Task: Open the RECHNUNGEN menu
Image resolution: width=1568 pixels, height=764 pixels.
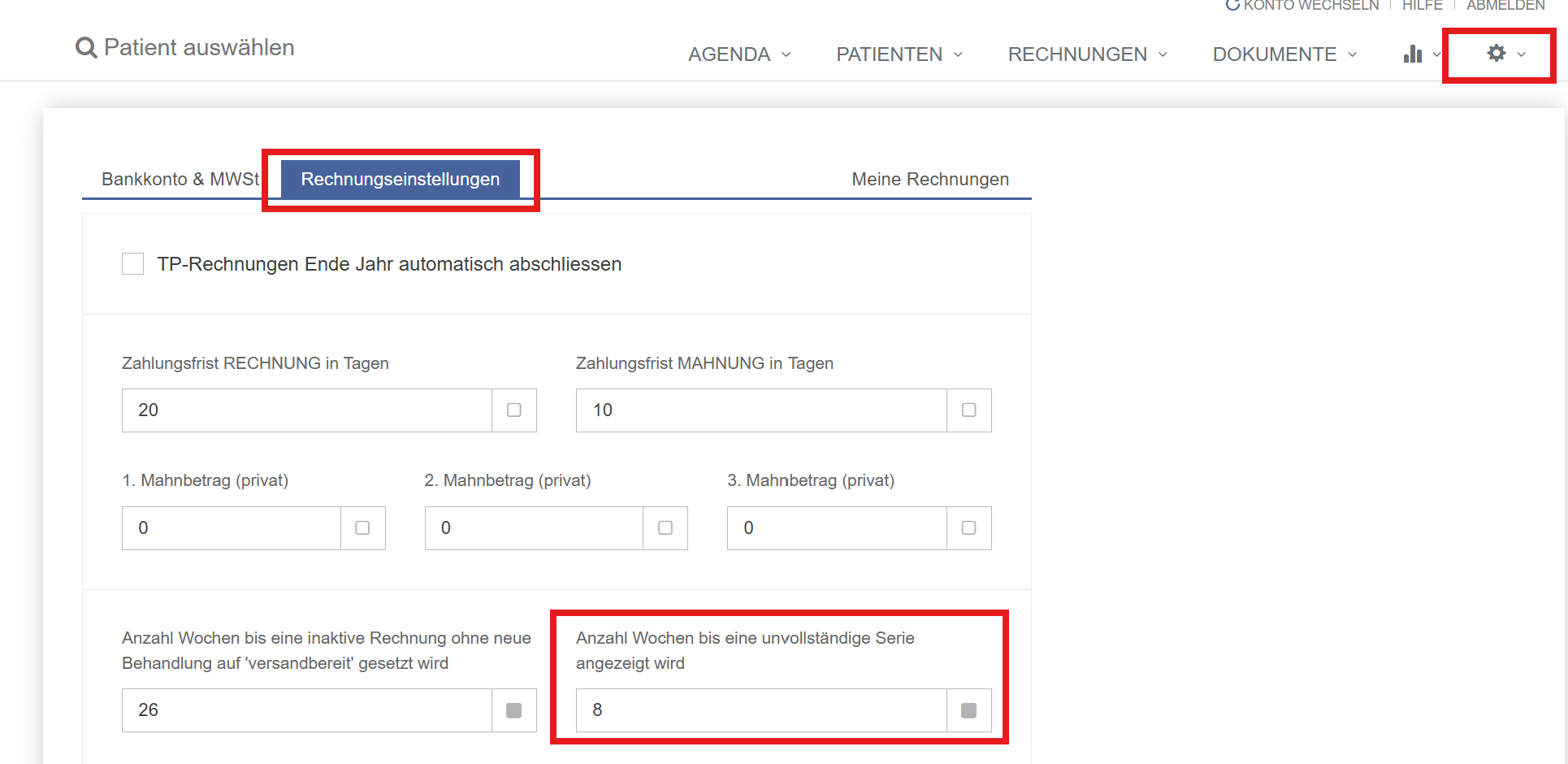Action: coord(1077,54)
